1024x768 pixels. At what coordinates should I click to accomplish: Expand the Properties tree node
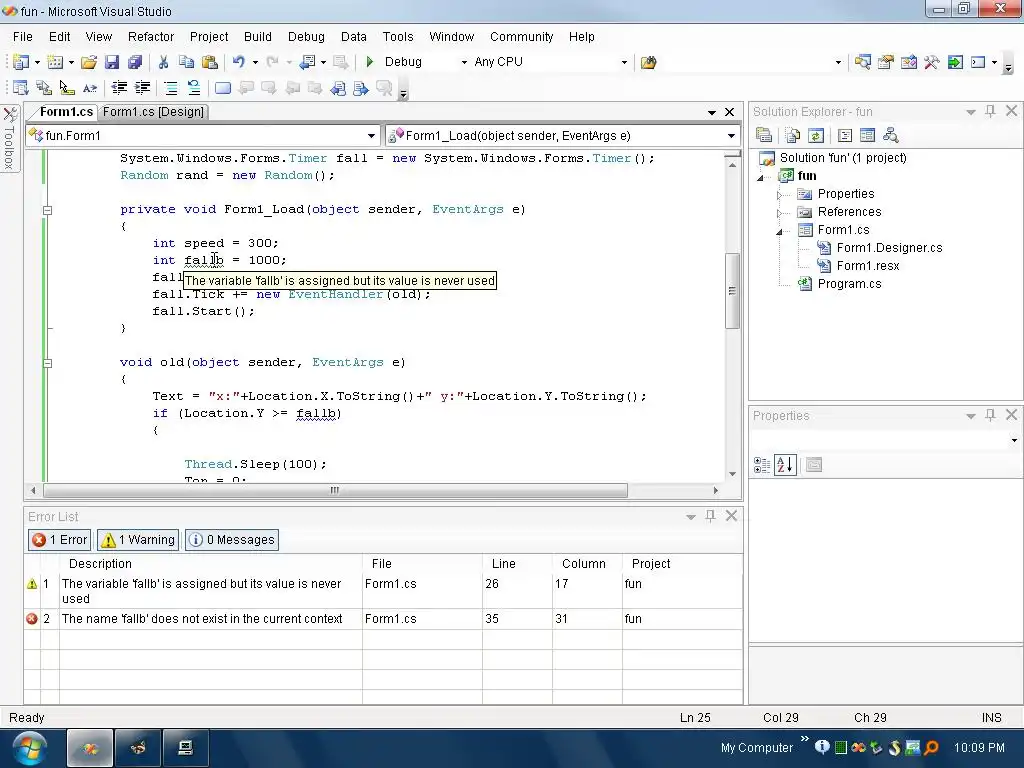click(779, 195)
